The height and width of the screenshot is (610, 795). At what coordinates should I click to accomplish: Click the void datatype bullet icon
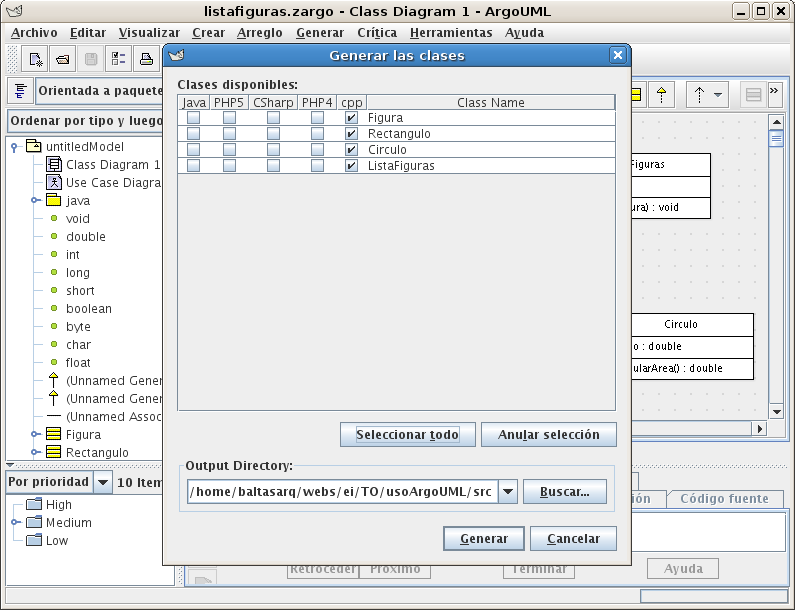pyautogui.click(x=54, y=218)
